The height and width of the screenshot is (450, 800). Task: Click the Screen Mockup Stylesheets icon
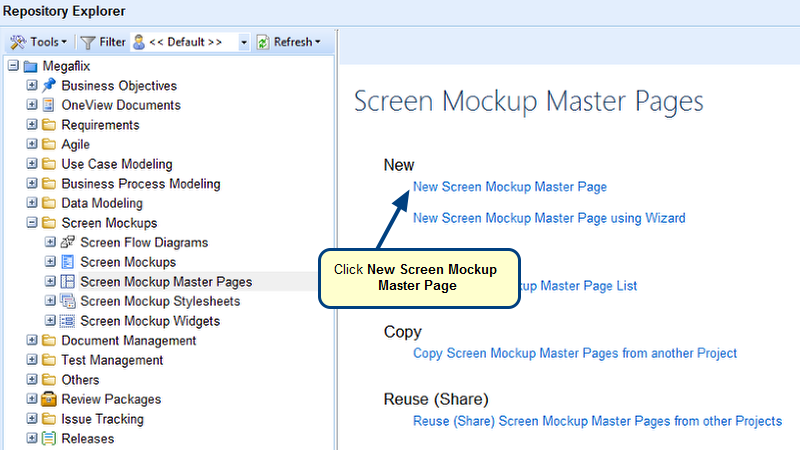(68, 301)
